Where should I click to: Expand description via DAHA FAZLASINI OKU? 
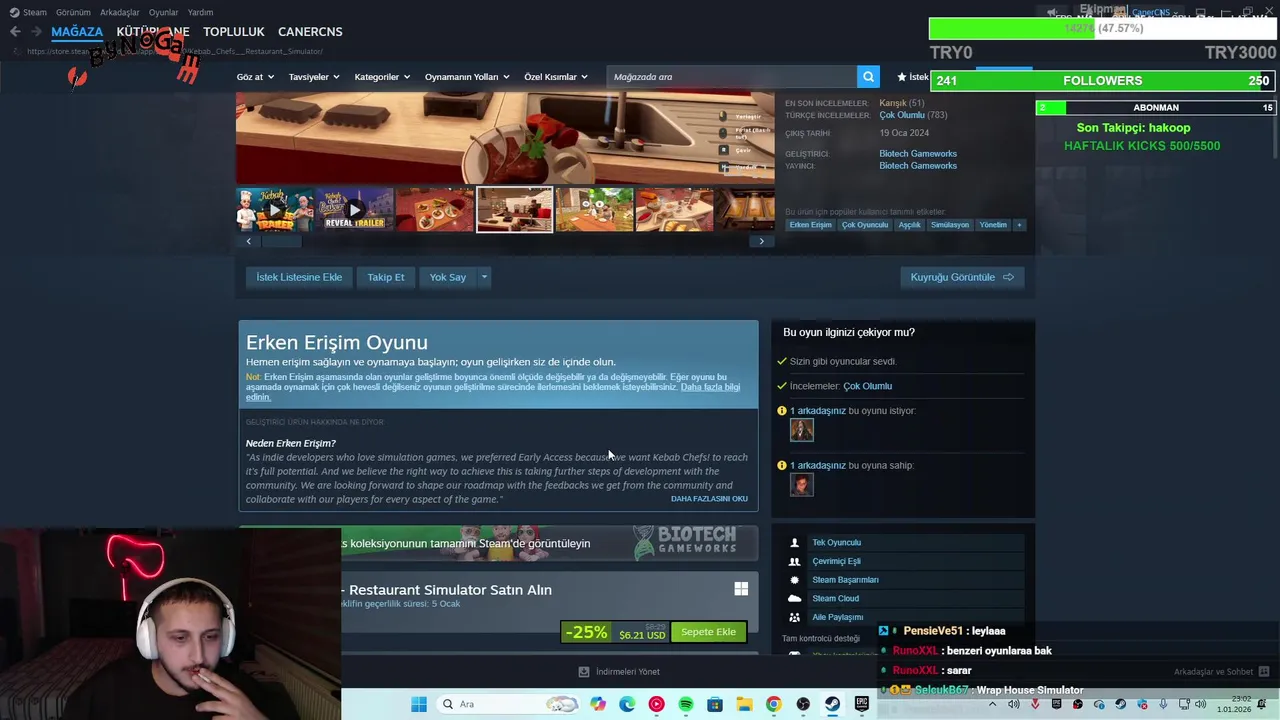coord(709,498)
